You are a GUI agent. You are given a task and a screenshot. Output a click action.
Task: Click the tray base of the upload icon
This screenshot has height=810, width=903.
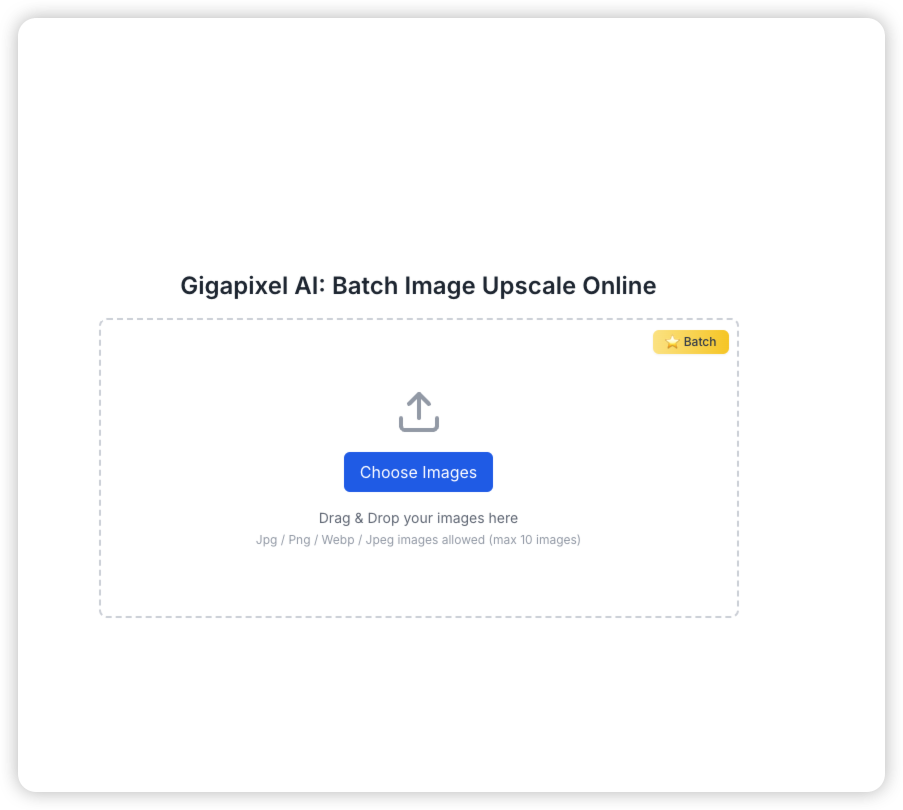(419, 425)
